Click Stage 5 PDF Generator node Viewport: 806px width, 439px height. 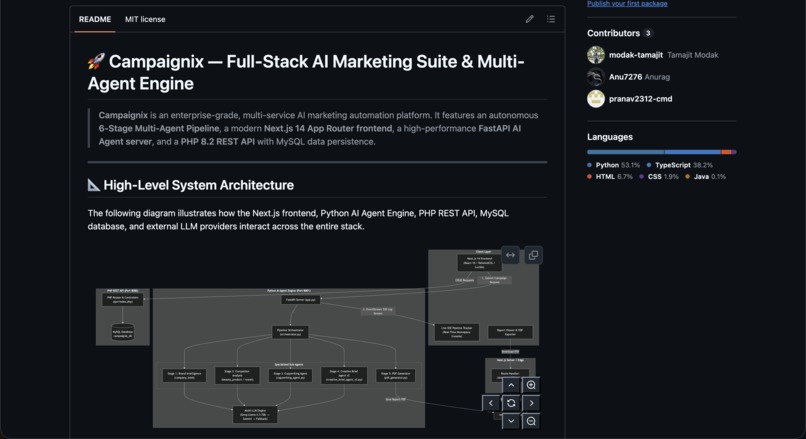(395, 375)
